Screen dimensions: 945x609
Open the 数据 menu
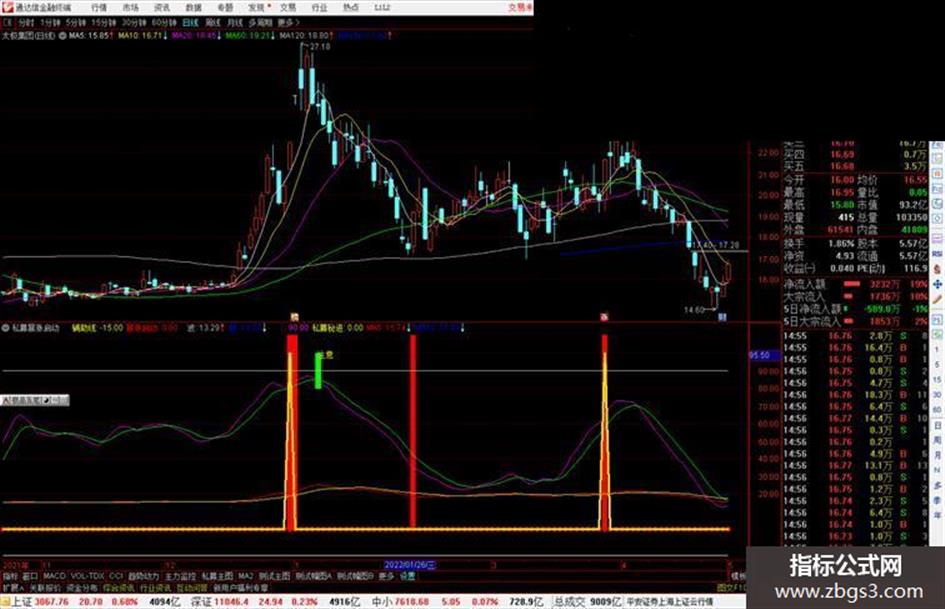point(193,7)
